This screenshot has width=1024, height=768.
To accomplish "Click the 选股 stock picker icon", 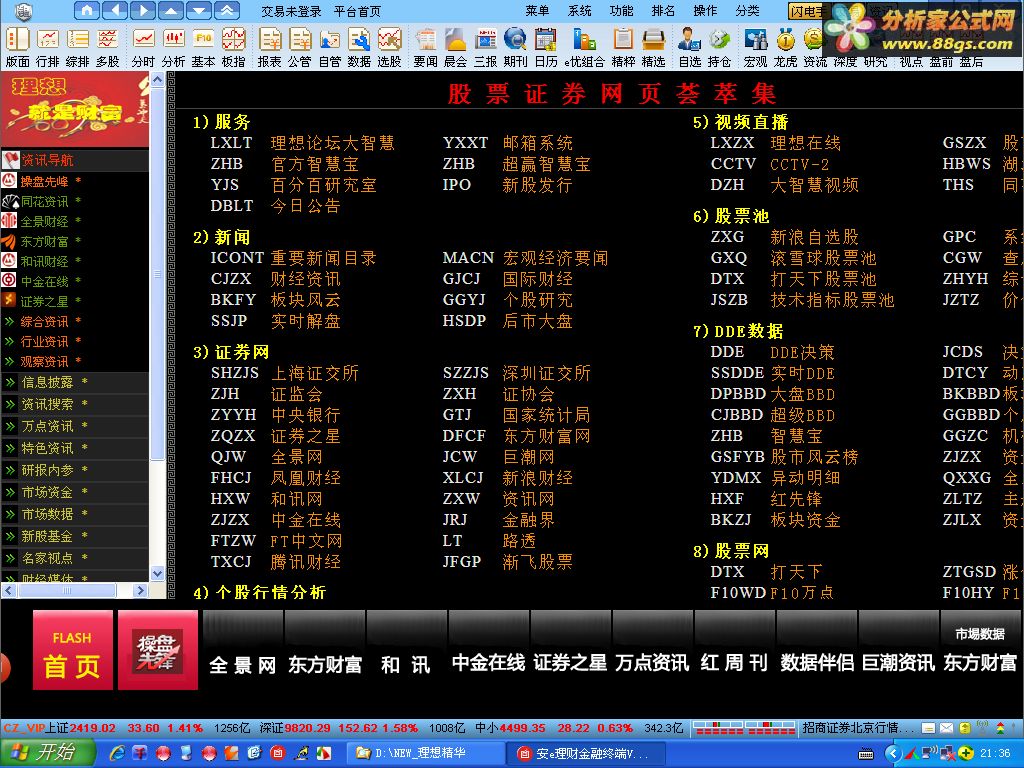I will [x=389, y=47].
